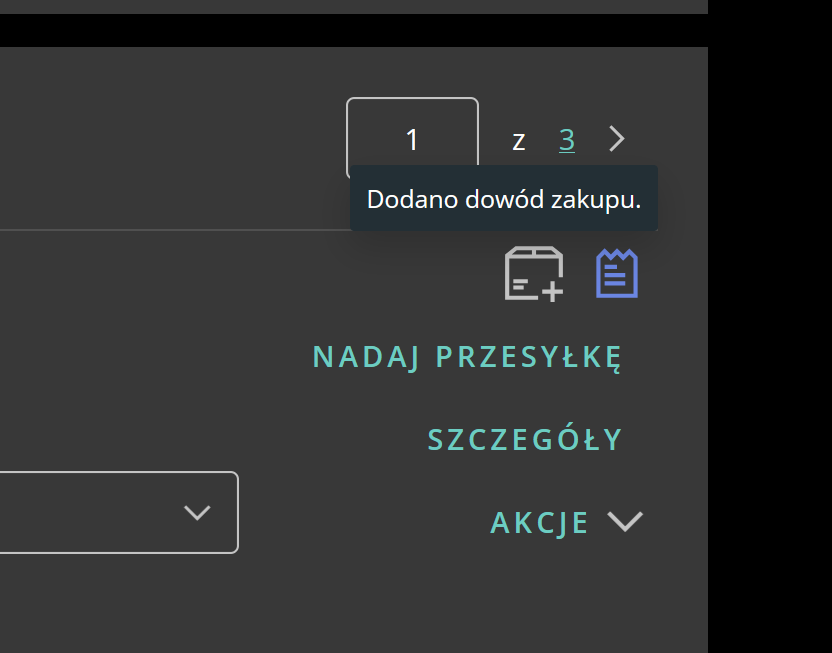Click the blue purchase receipt icon

tap(617, 273)
